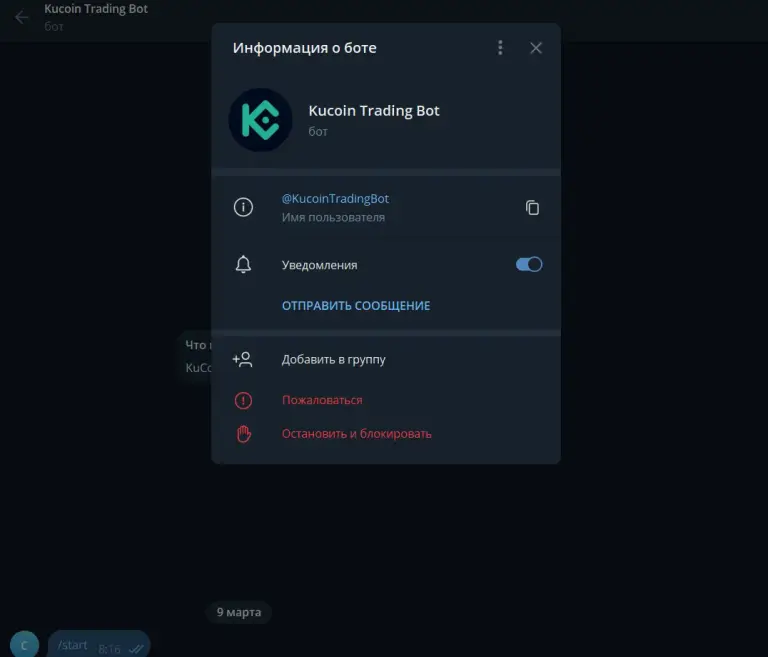Click the red hand block icon
This screenshot has height=657, width=768.
[243, 434]
